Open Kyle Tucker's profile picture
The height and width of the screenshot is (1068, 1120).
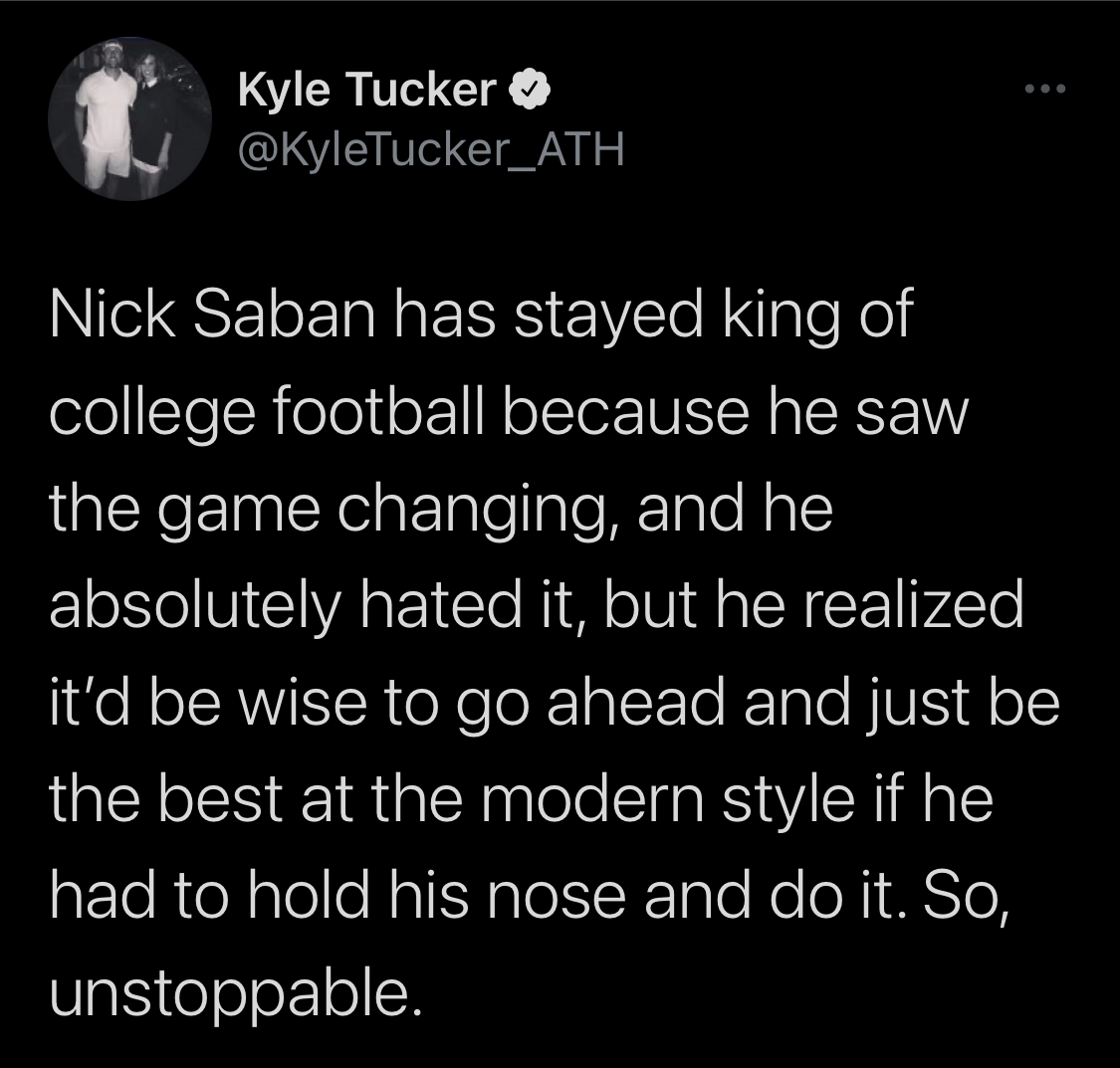point(128,117)
